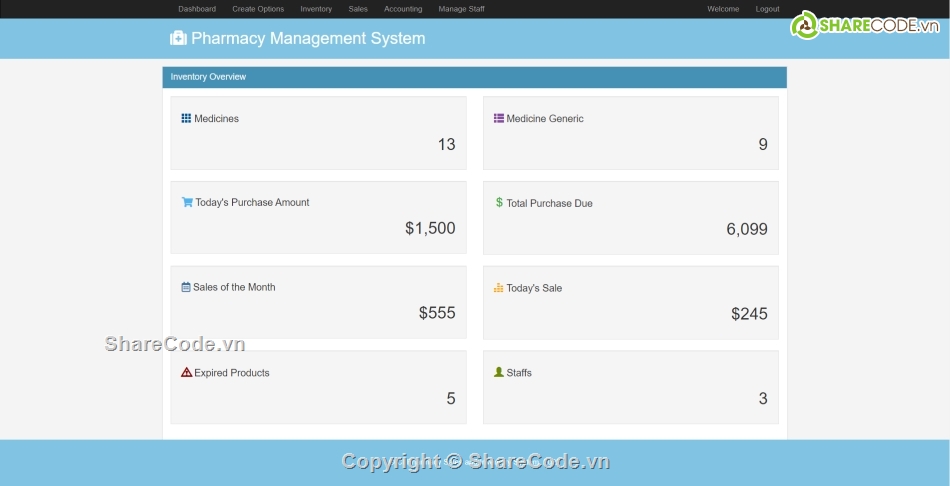This screenshot has width=950, height=486.
Task: Click the red warning Expired Products icon
Action: (x=186, y=372)
